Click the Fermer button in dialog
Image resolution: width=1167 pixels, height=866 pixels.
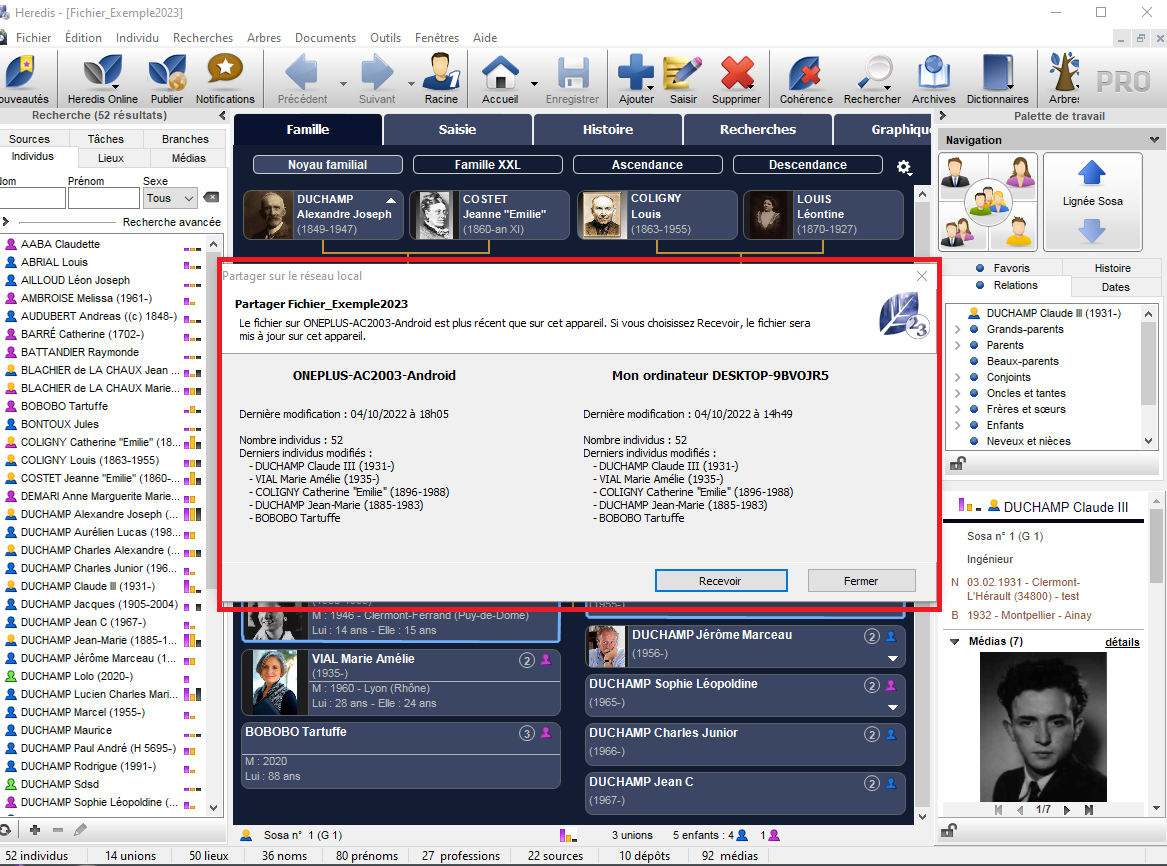[860, 581]
